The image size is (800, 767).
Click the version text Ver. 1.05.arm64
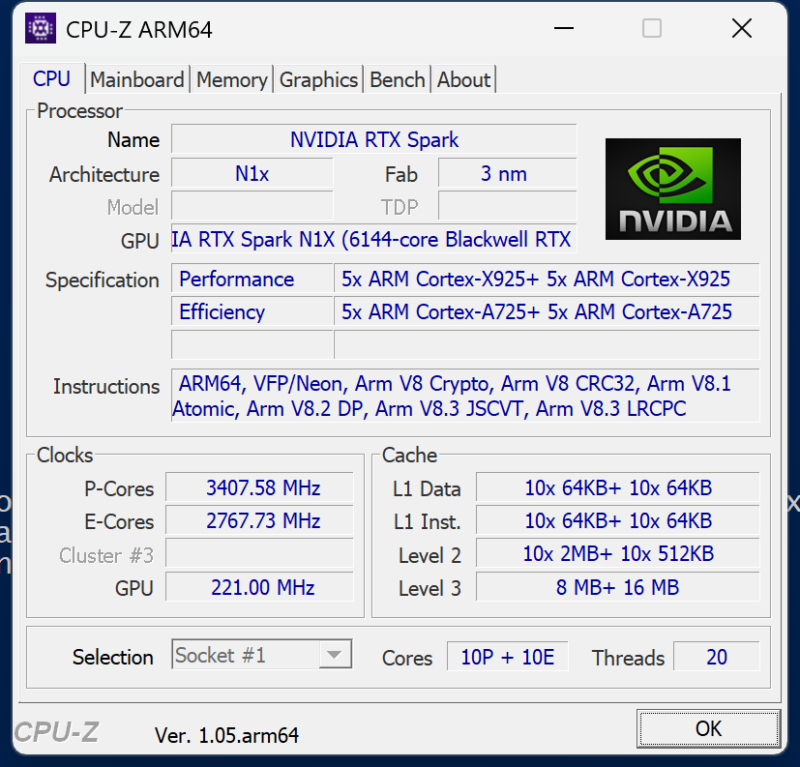pos(227,735)
